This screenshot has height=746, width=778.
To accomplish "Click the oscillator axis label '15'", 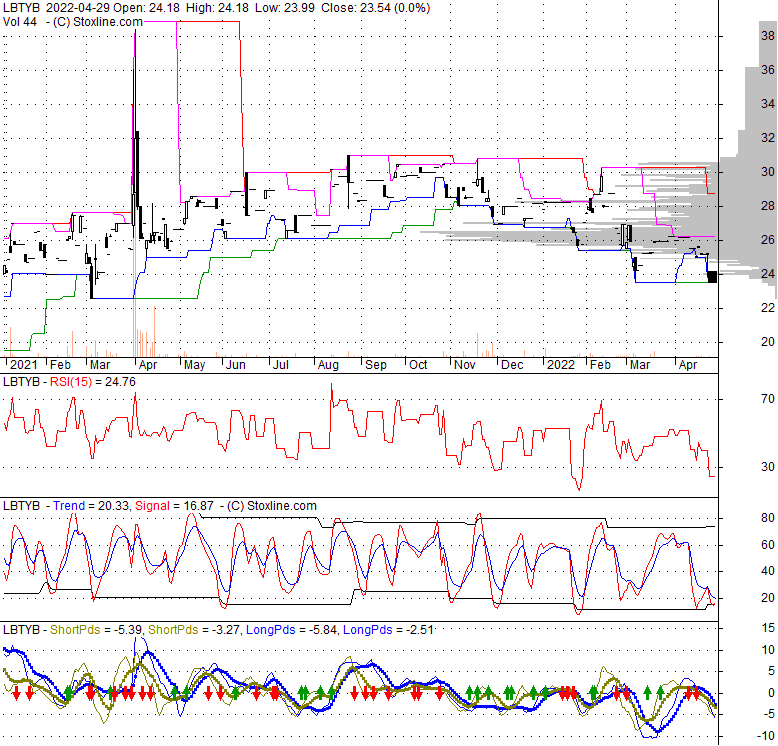I will (768, 628).
